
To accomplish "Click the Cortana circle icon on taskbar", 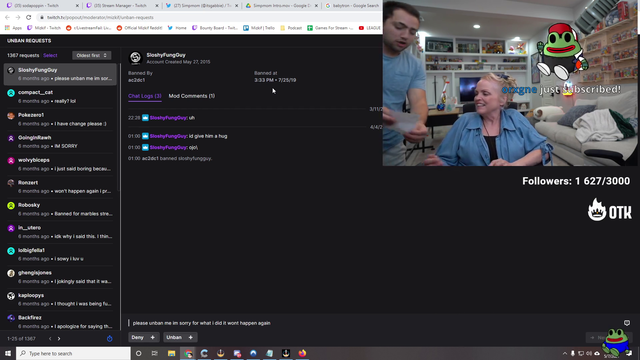I will 139,353.
